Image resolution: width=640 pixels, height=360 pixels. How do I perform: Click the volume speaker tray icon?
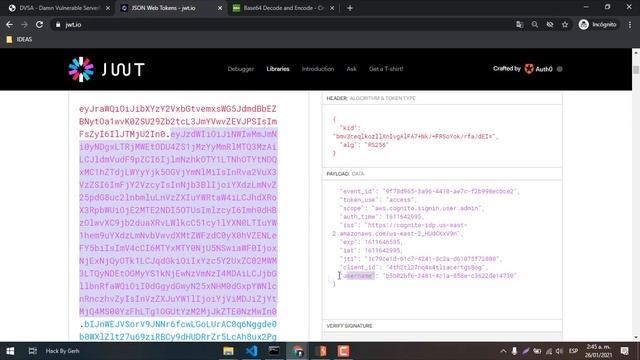pyautogui.click(x=560, y=351)
